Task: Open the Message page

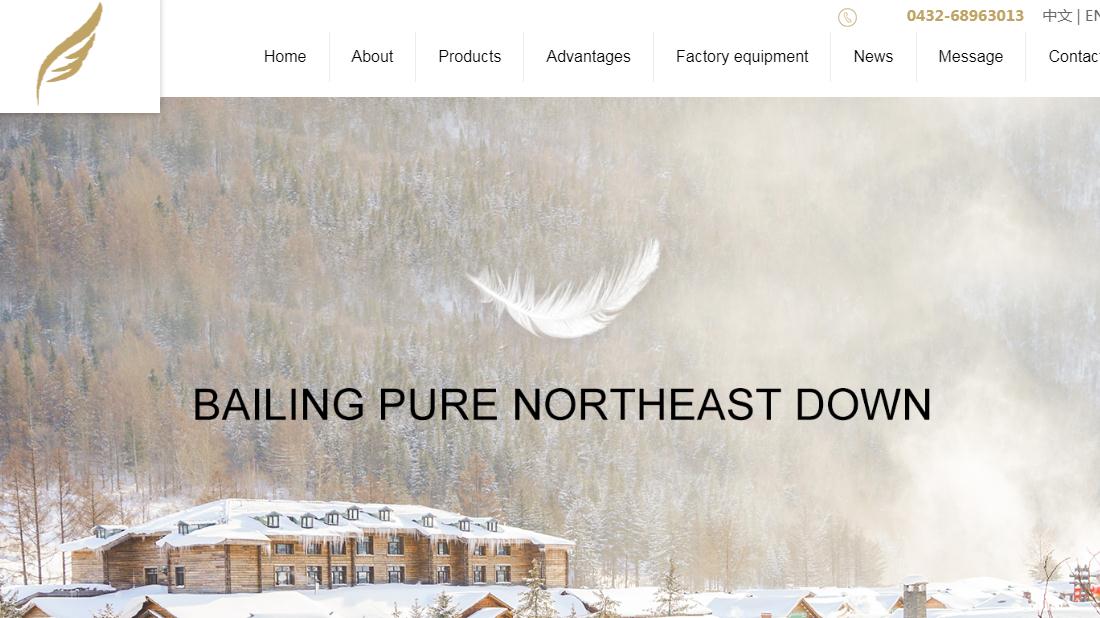Action: click(970, 56)
